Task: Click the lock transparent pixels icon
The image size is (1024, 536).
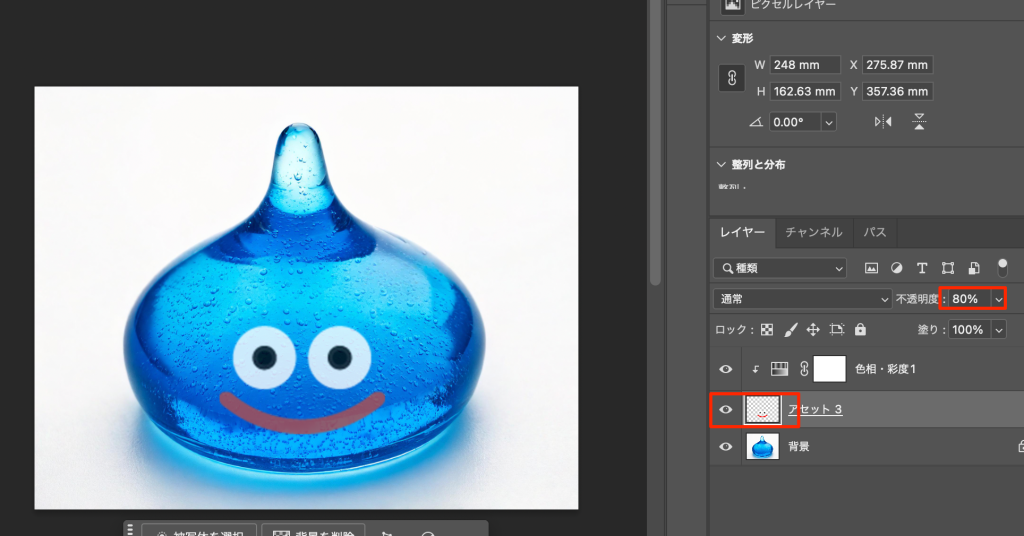Action: (x=767, y=329)
